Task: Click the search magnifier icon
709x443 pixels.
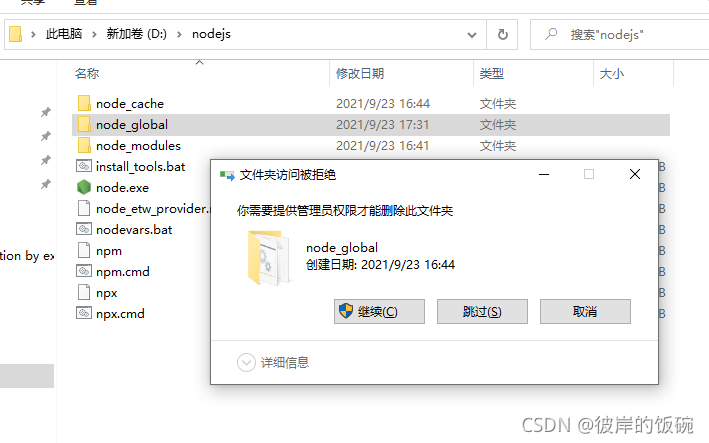Action: pyautogui.click(x=551, y=34)
